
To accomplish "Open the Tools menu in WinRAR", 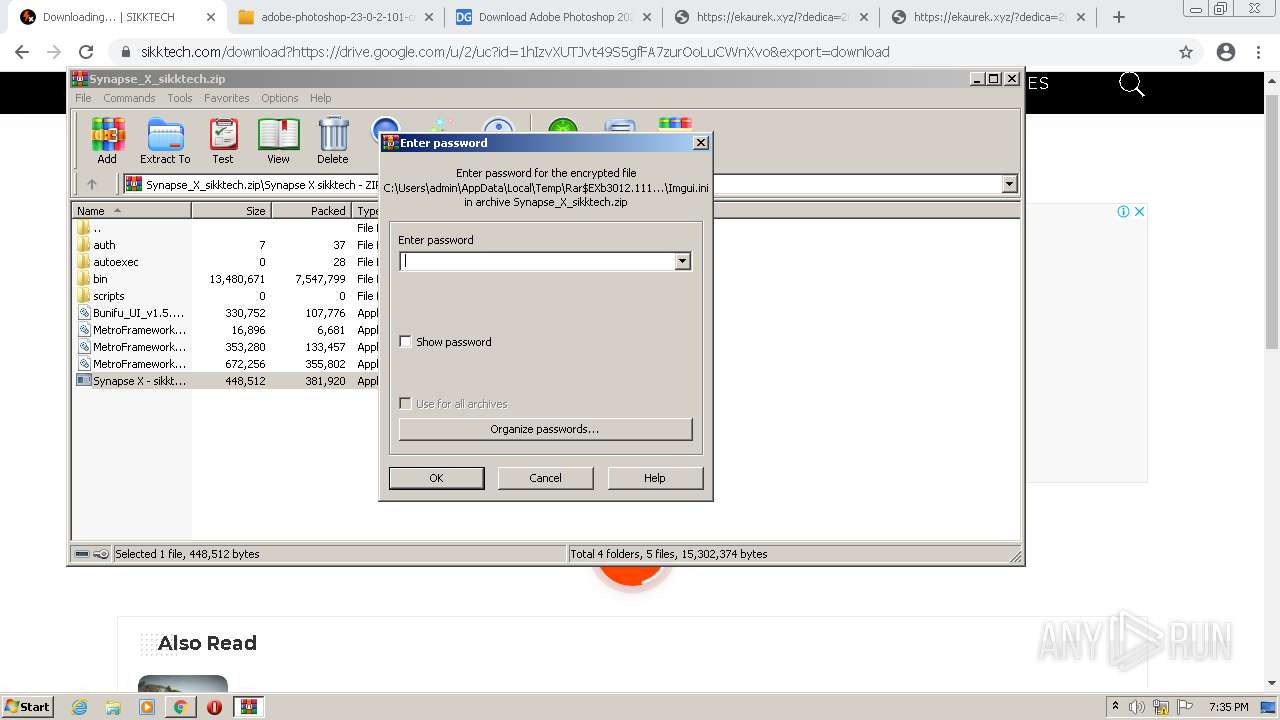I will pyautogui.click(x=180, y=98).
